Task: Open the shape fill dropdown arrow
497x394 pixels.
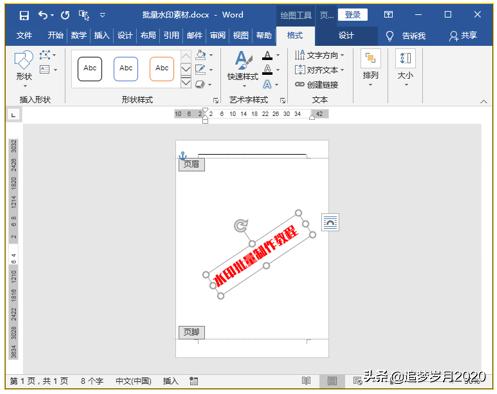Action: 211,55
